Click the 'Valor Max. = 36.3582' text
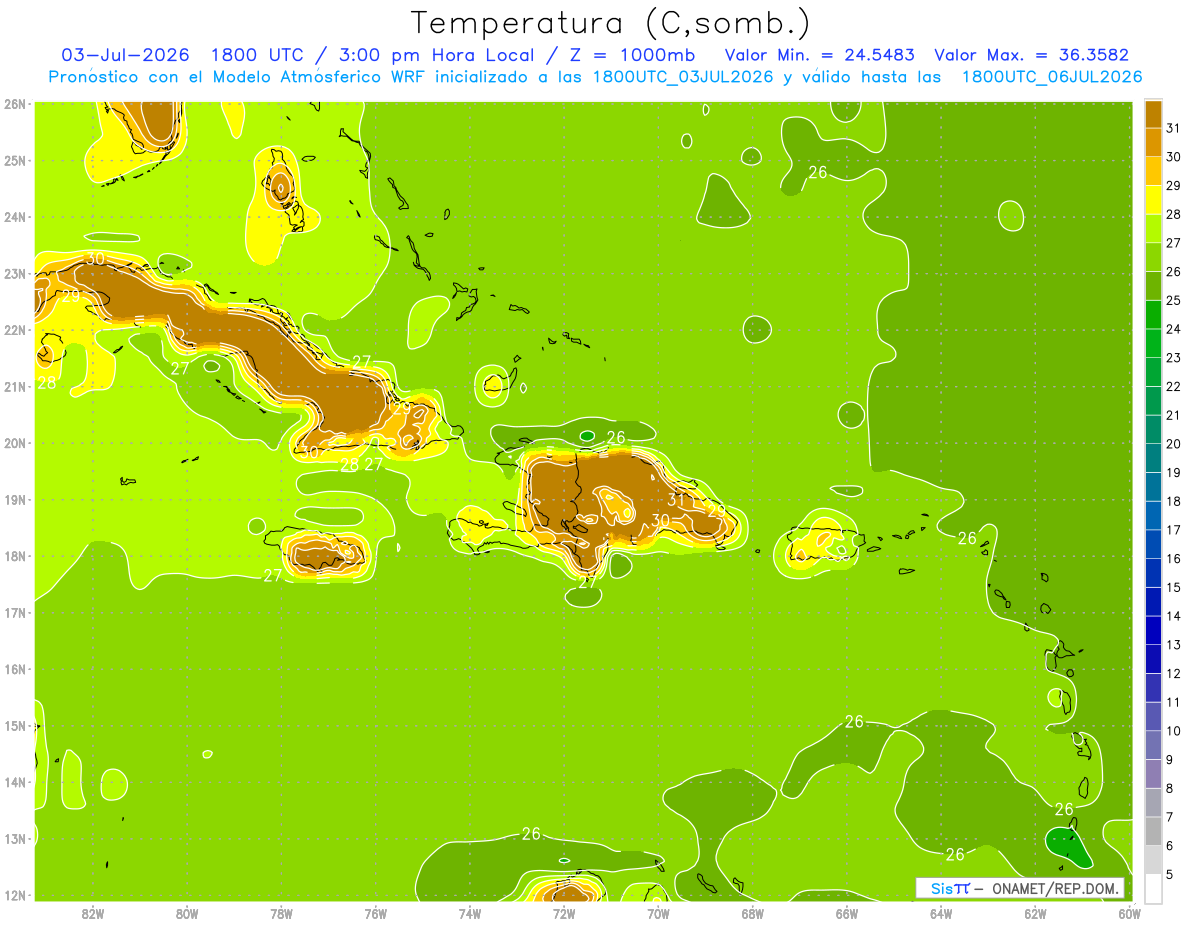 point(1032,55)
